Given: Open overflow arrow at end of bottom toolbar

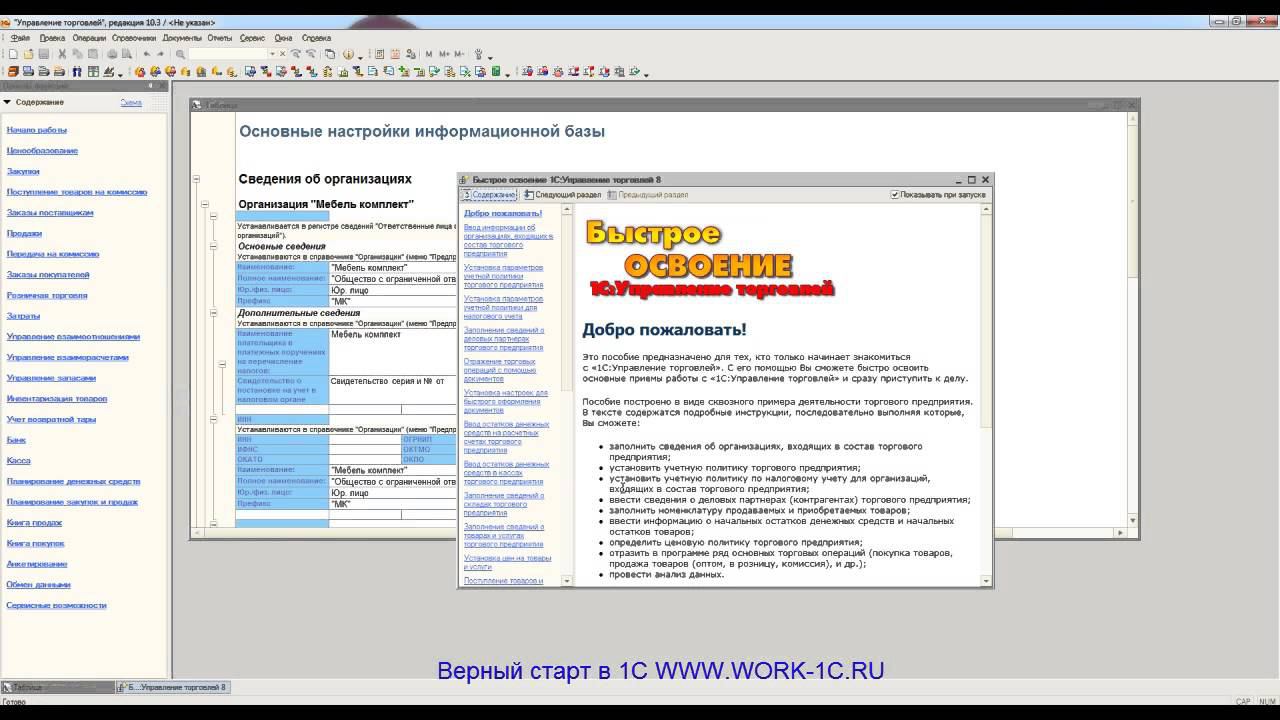Looking at the screenshot, I should 646,74.
